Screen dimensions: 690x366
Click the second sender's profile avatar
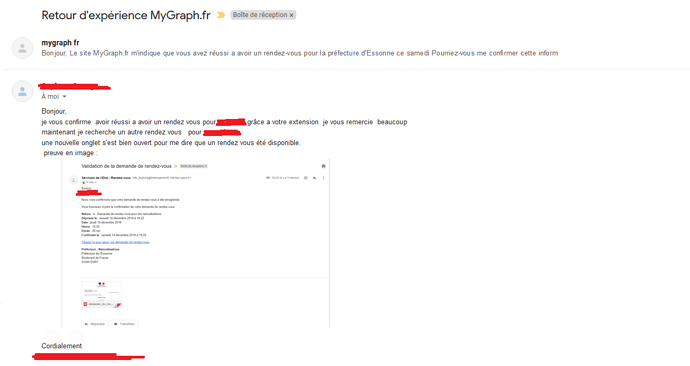(x=22, y=92)
